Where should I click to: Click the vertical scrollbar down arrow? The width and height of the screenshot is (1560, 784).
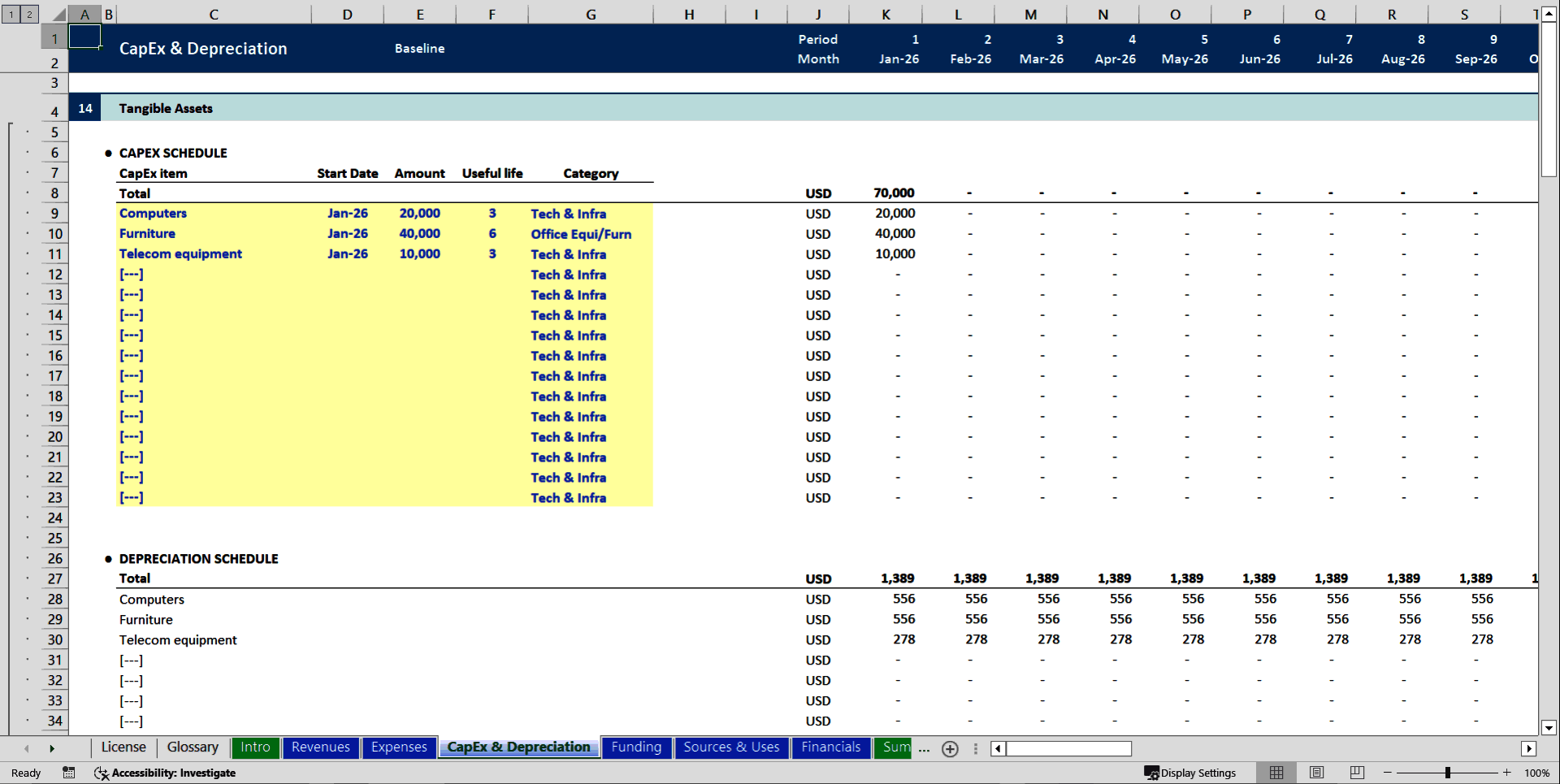[1549, 729]
